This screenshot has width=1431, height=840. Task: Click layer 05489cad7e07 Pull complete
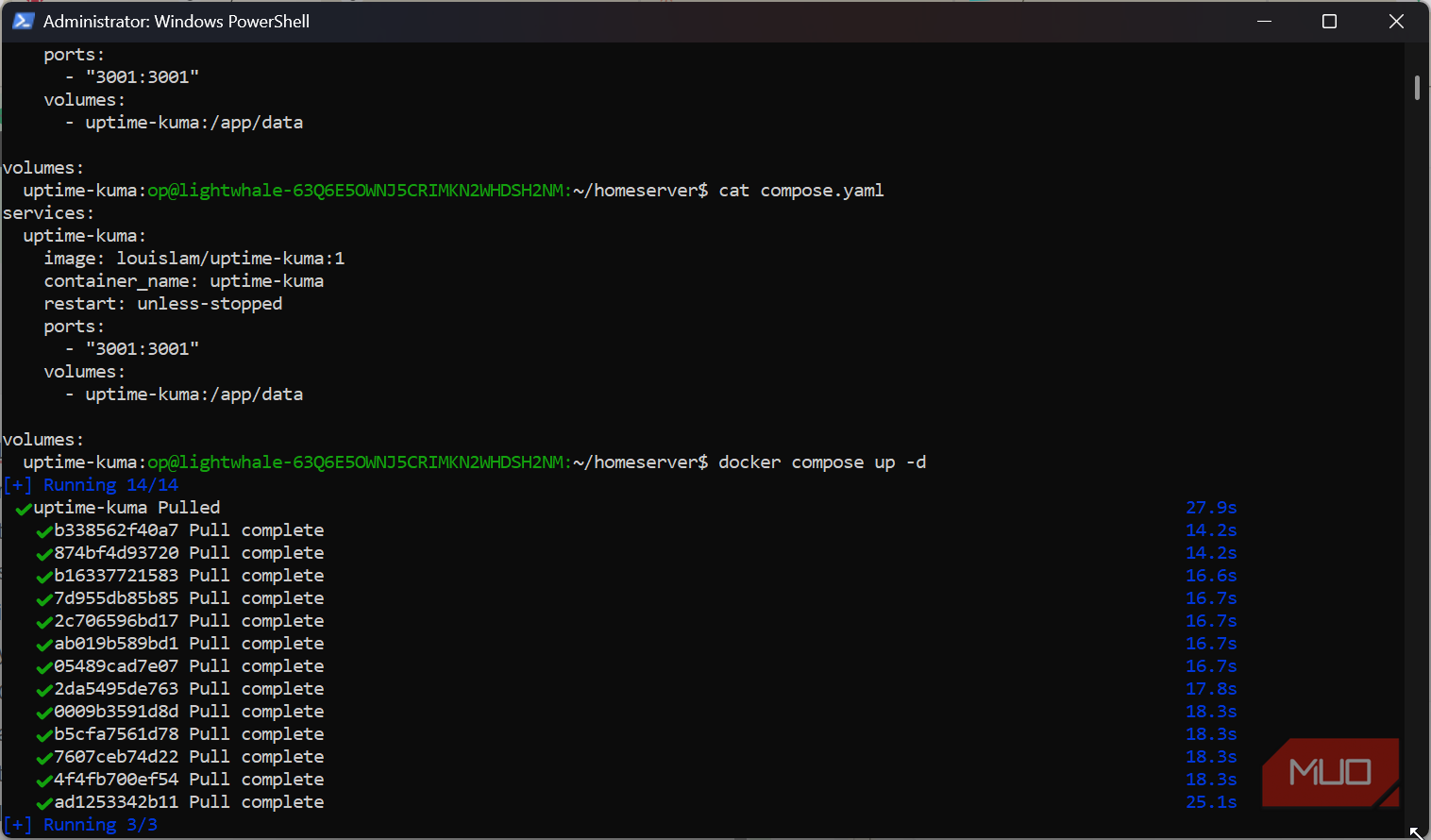tap(189, 666)
